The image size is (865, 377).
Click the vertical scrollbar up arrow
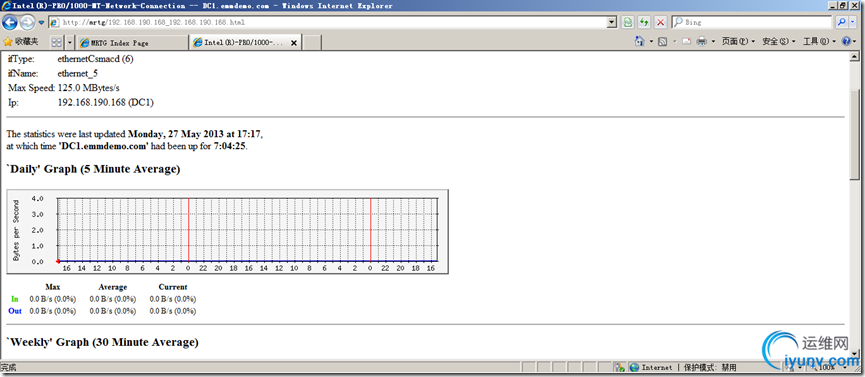855,57
